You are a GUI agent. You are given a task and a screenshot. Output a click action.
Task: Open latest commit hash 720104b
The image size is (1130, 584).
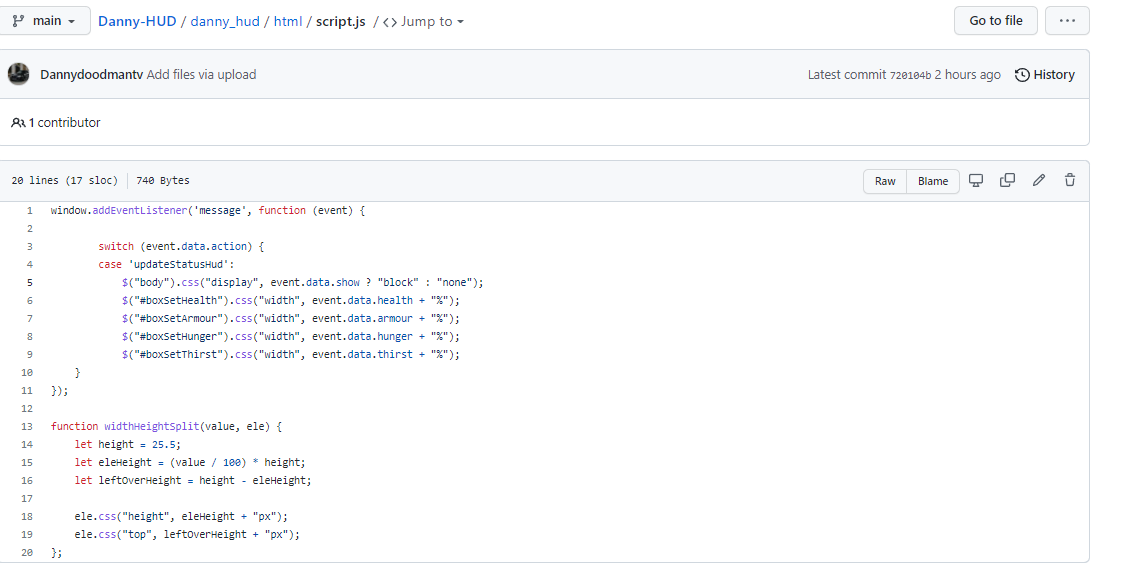pyautogui.click(x=910, y=75)
